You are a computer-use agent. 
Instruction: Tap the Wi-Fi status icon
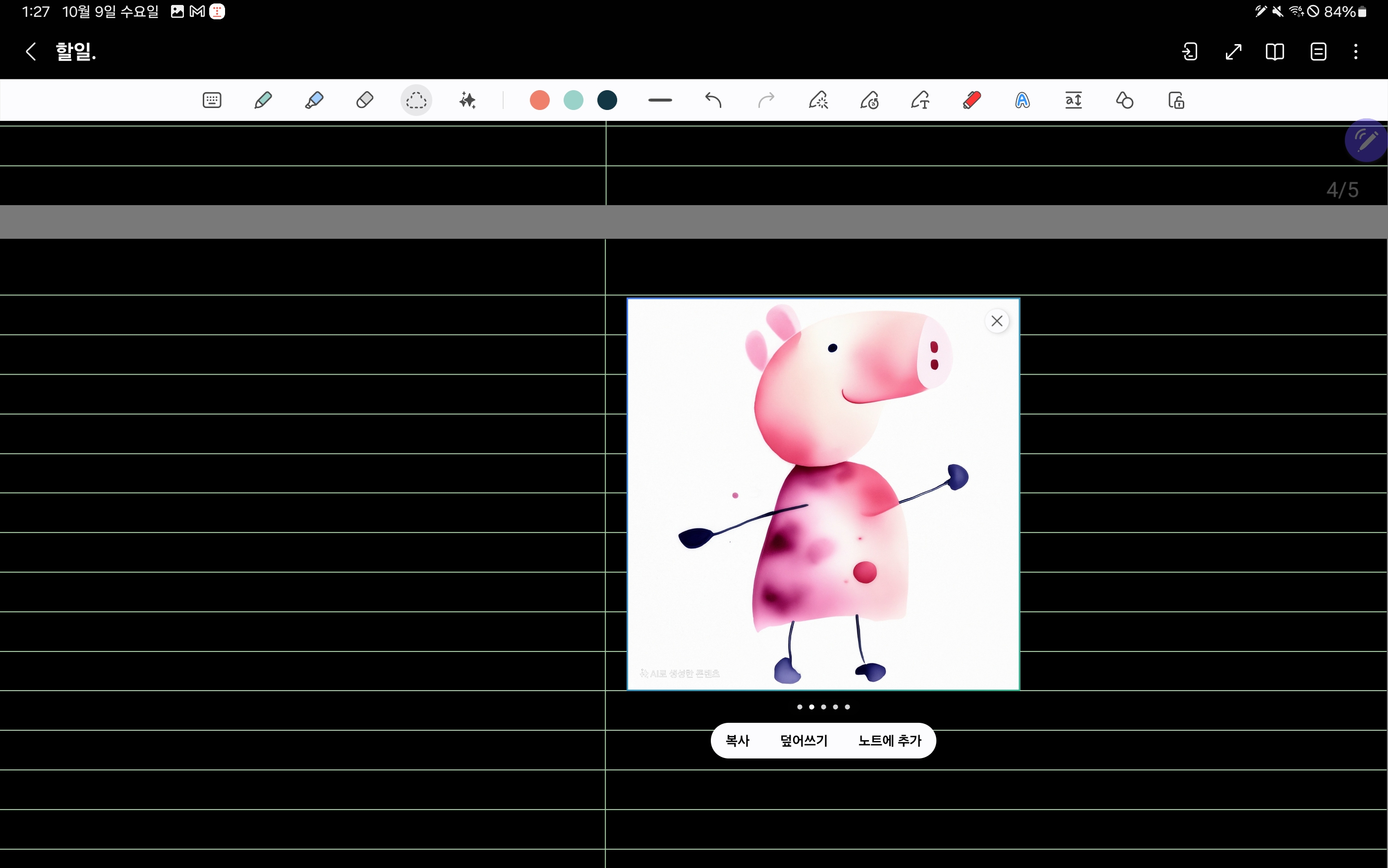1296,11
